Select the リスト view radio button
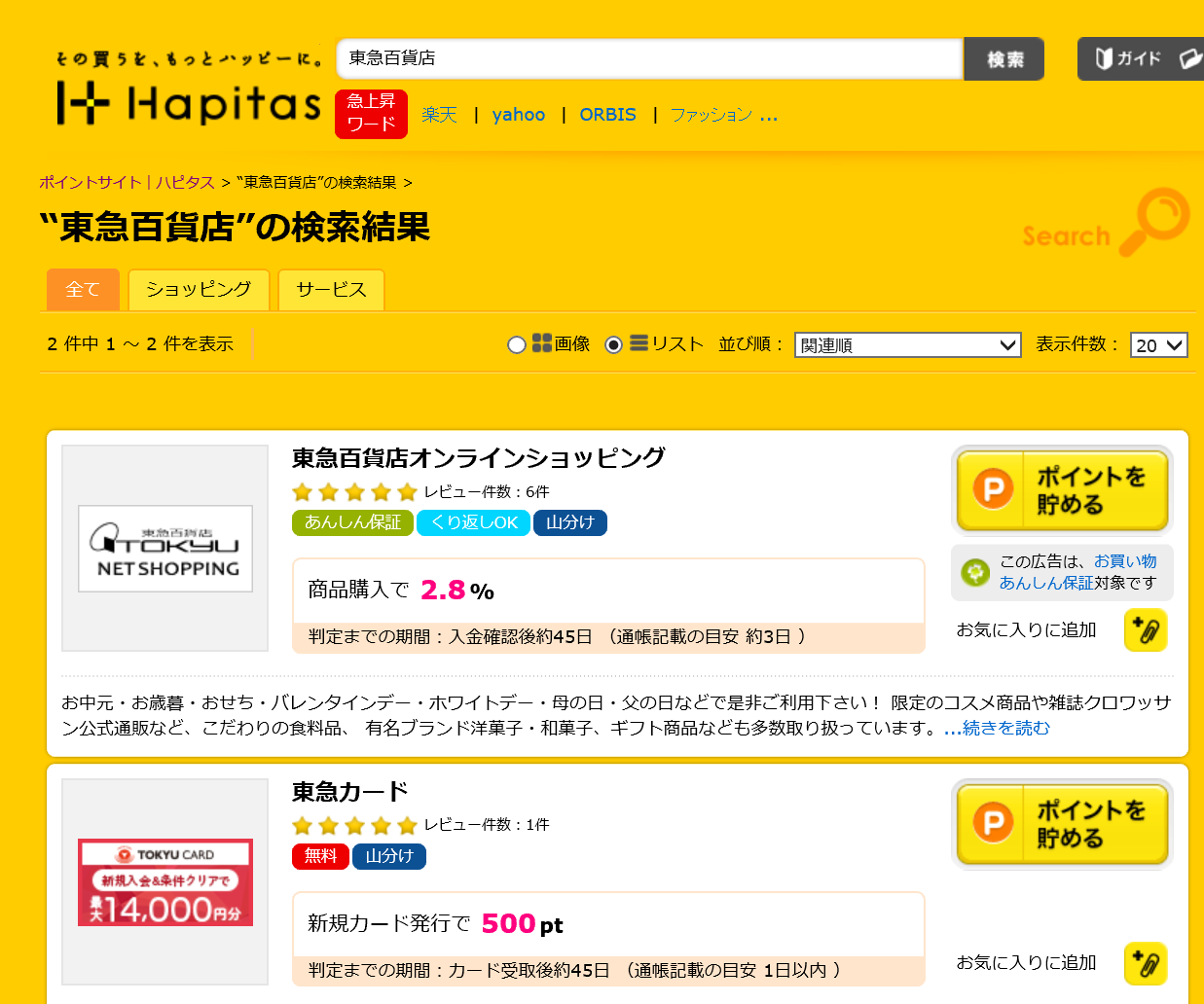This screenshot has width=1204, height=1004. (x=613, y=344)
